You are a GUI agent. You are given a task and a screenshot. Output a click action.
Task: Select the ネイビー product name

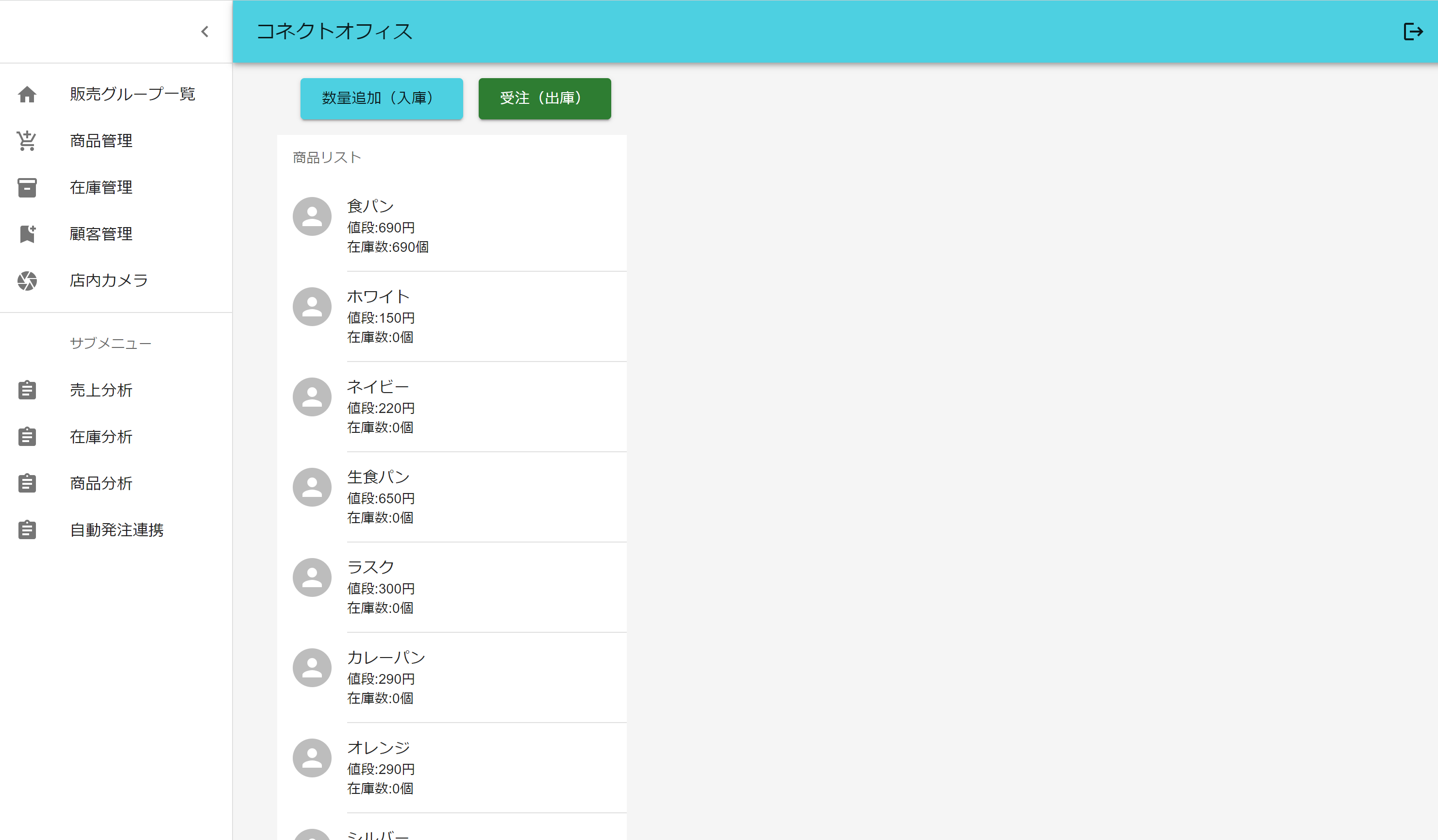tap(378, 387)
